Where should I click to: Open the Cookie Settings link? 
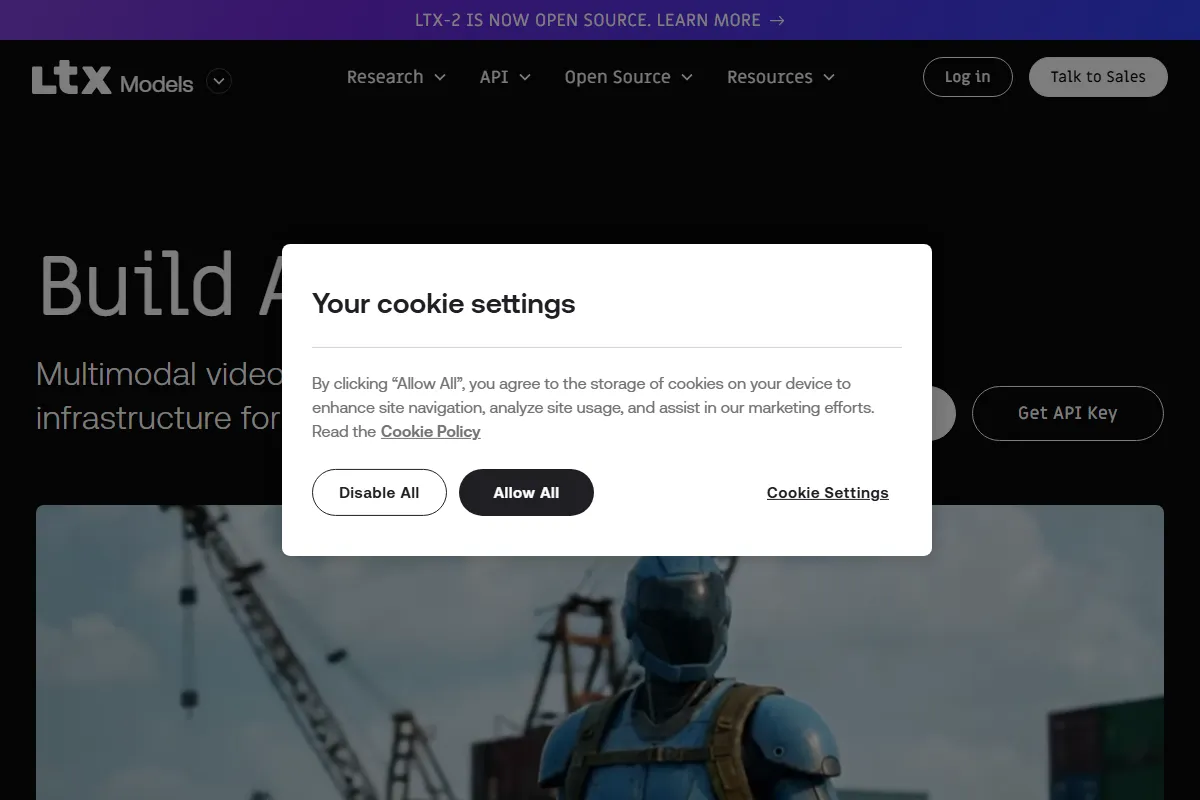827,492
